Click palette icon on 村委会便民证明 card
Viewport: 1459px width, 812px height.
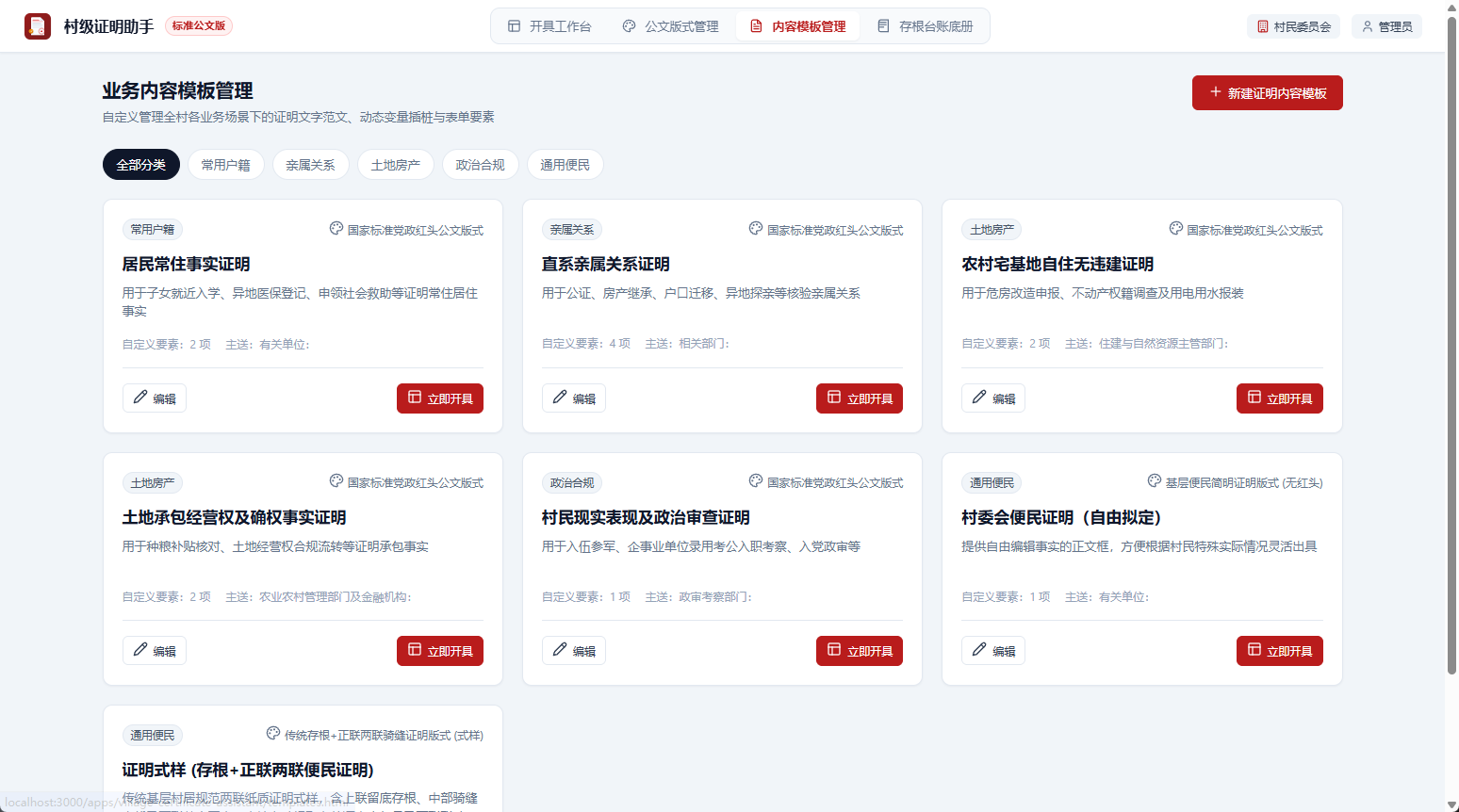[1155, 481]
